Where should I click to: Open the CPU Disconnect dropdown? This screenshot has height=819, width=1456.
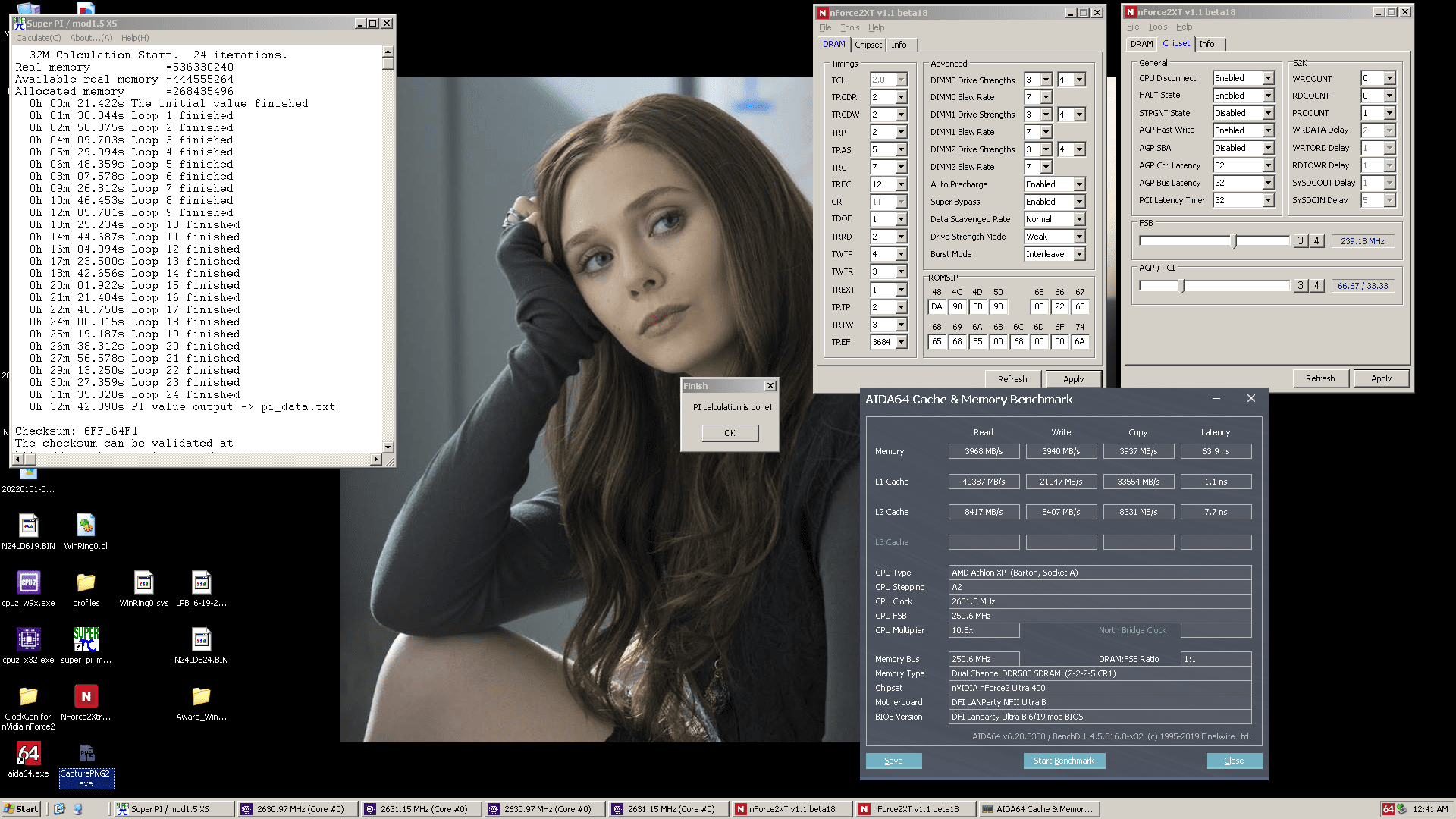click(1267, 78)
